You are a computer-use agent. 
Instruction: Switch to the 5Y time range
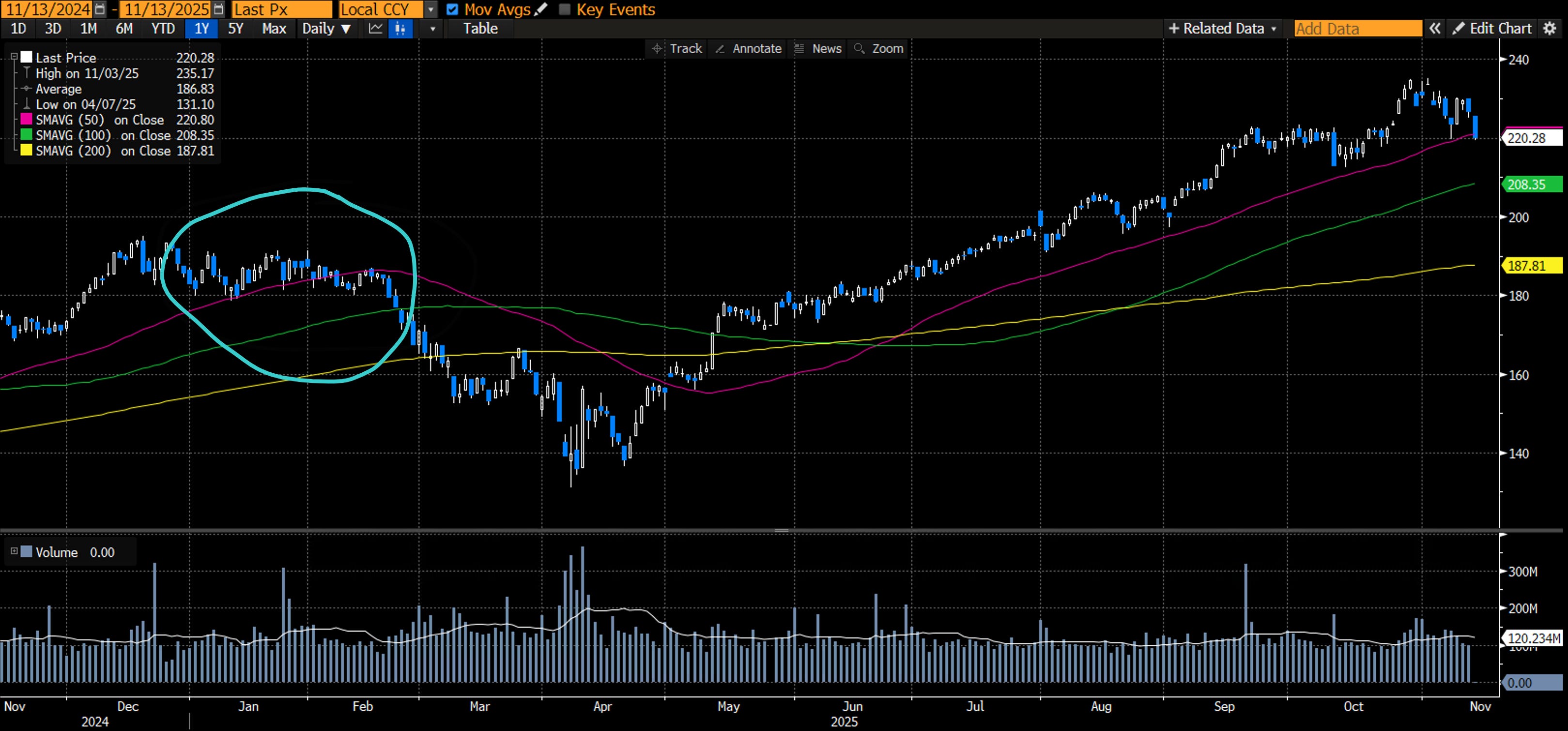235,29
